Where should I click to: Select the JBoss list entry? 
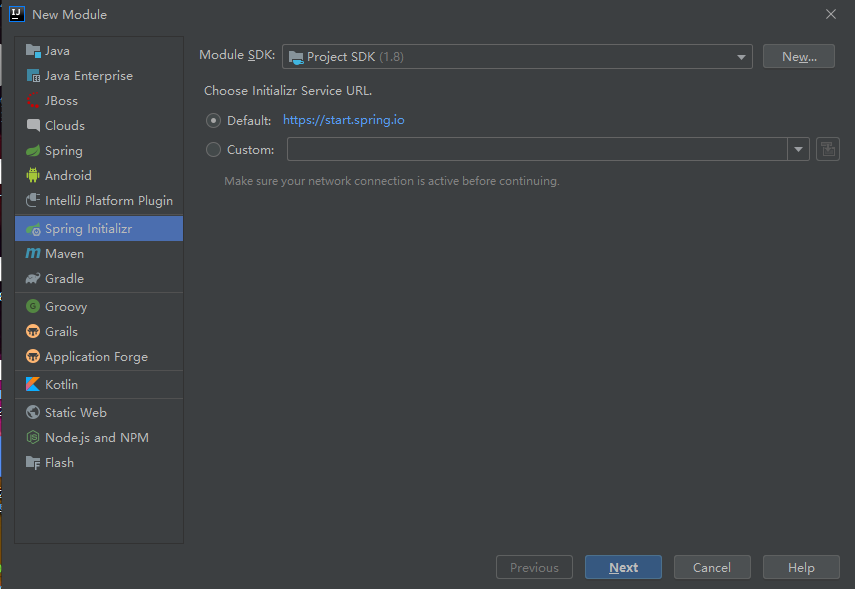coord(99,101)
